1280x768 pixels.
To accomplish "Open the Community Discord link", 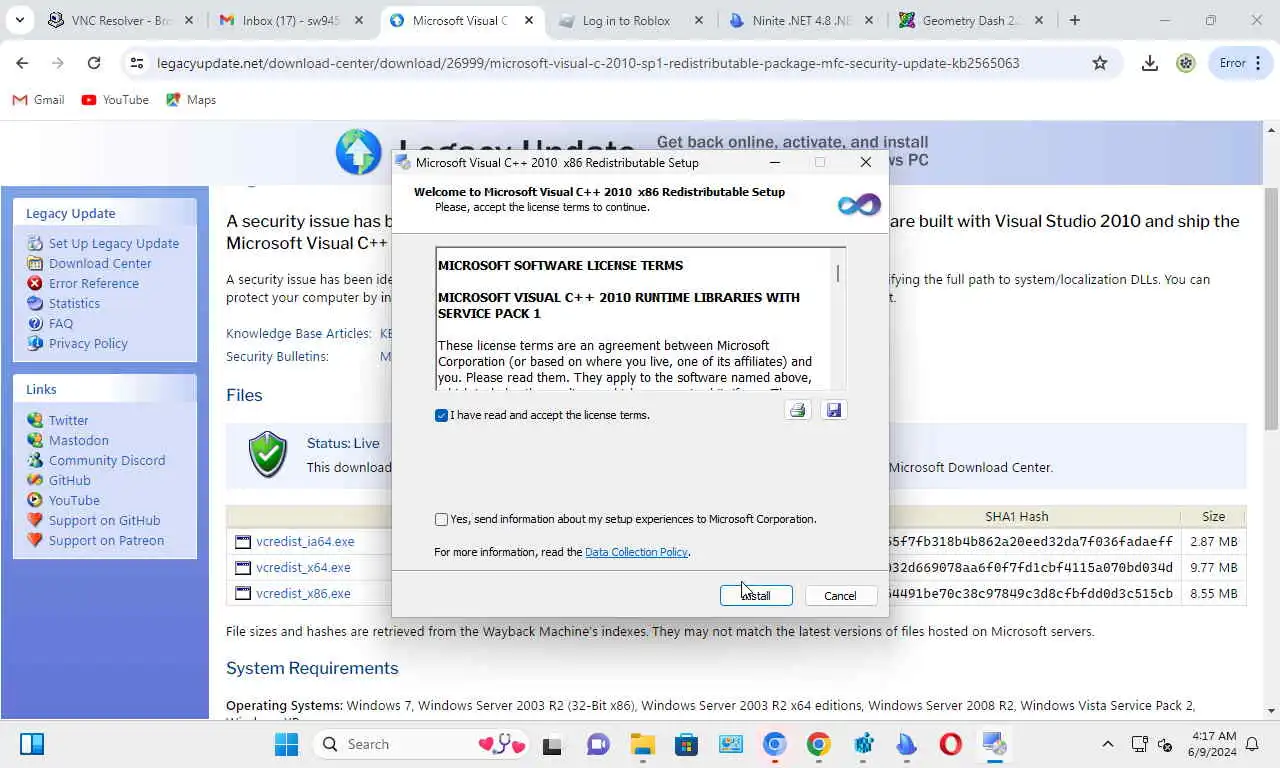I will click(x=107, y=460).
